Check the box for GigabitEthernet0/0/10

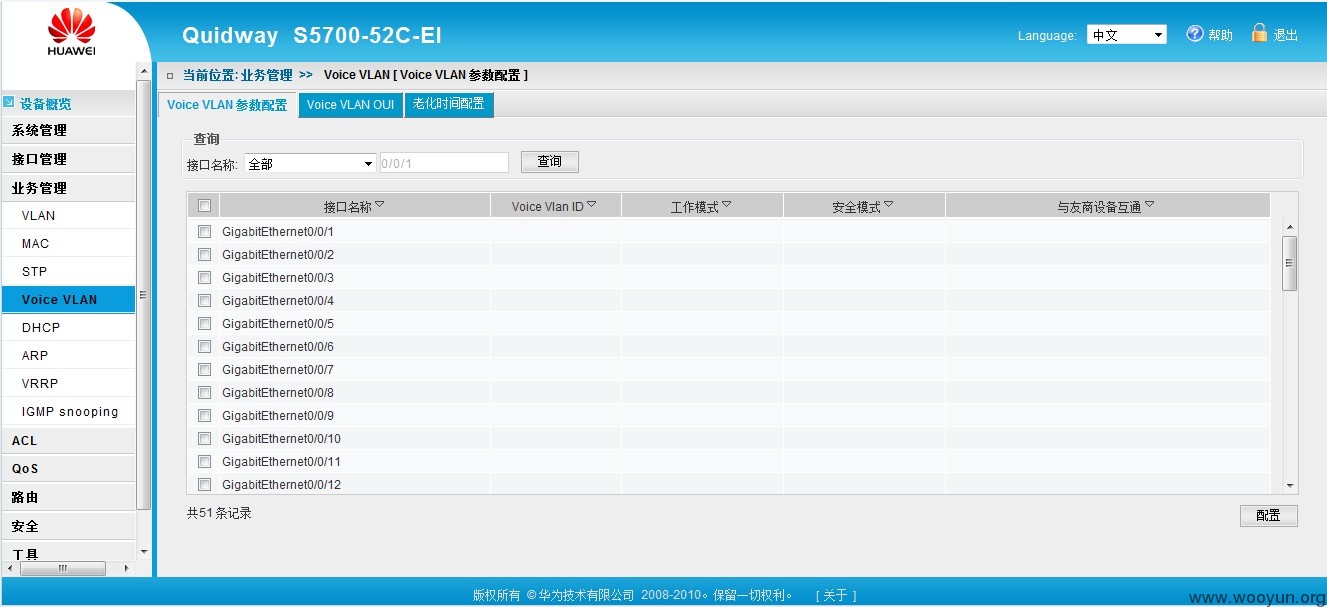[x=204, y=439]
